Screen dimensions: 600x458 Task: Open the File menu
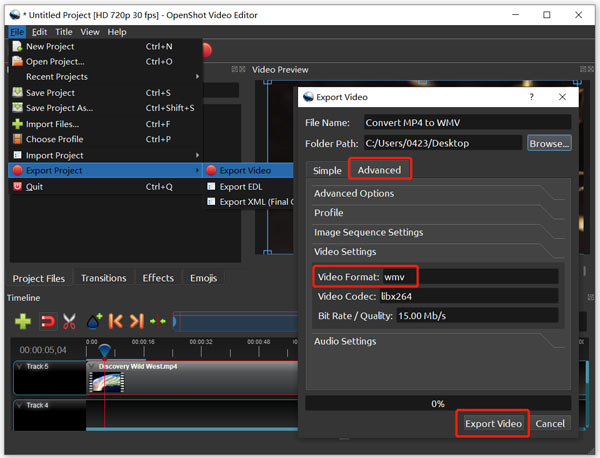pyautogui.click(x=17, y=32)
